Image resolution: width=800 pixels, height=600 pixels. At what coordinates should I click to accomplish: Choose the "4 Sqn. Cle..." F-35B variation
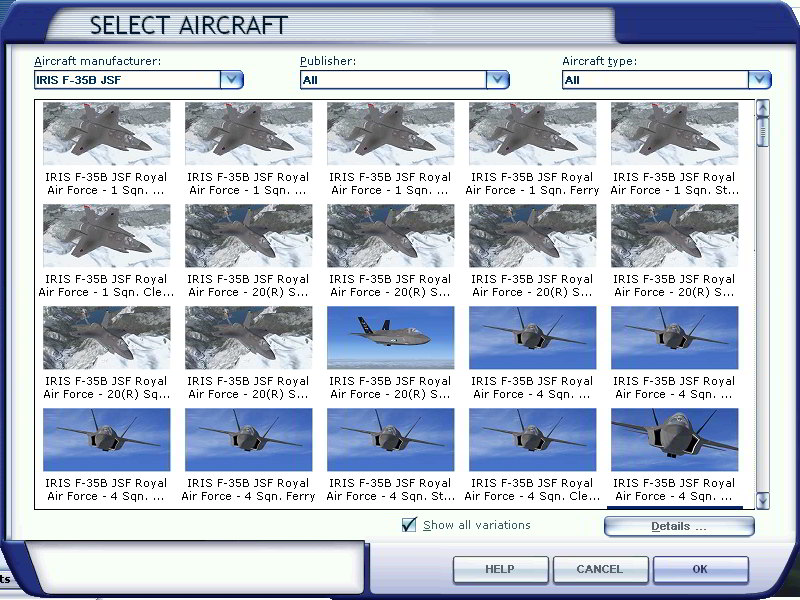532,439
